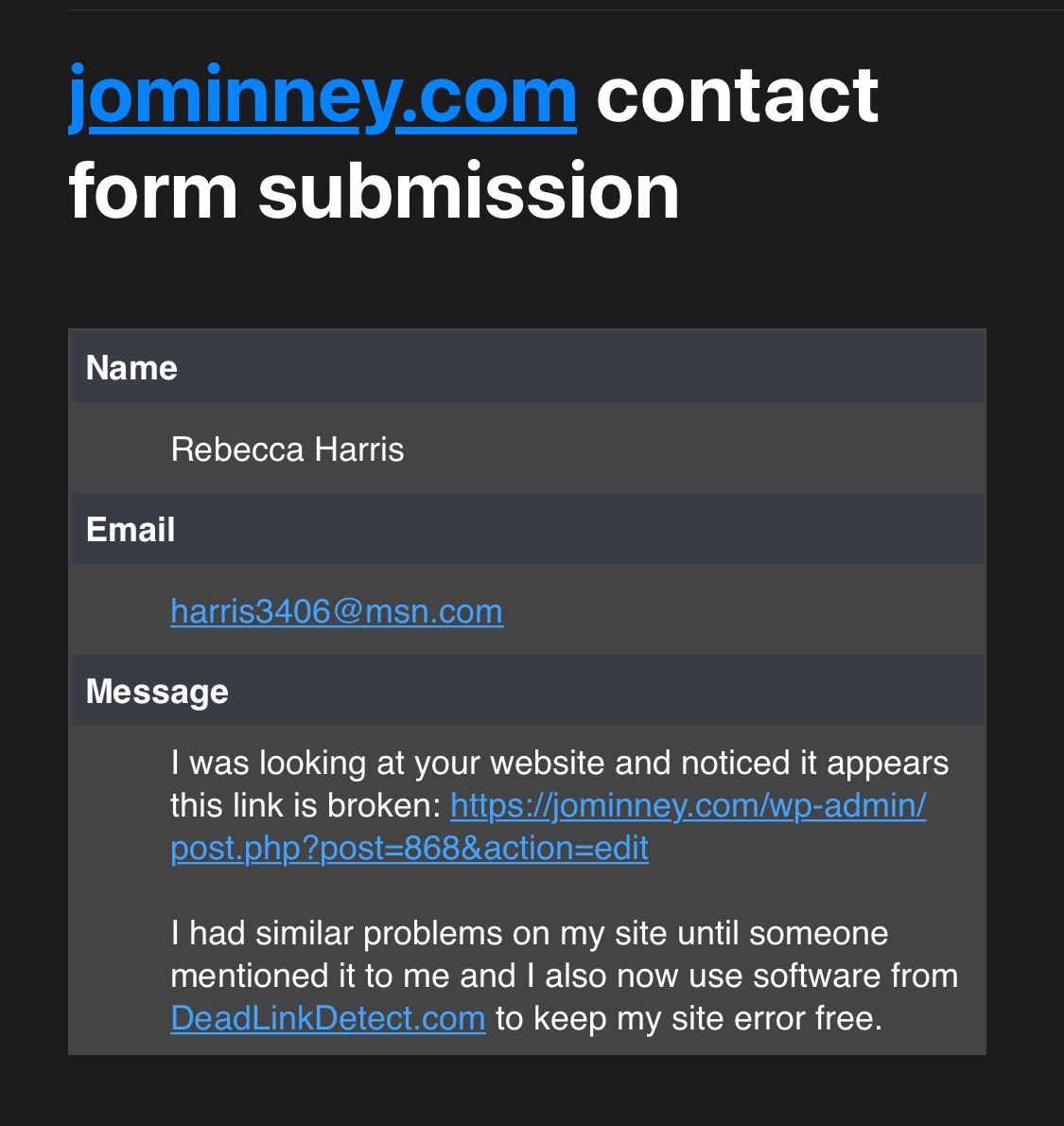Click the word 'someone' in the message
Image resolution: width=1064 pixels, height=1126 pixels.
click(818, 934)
